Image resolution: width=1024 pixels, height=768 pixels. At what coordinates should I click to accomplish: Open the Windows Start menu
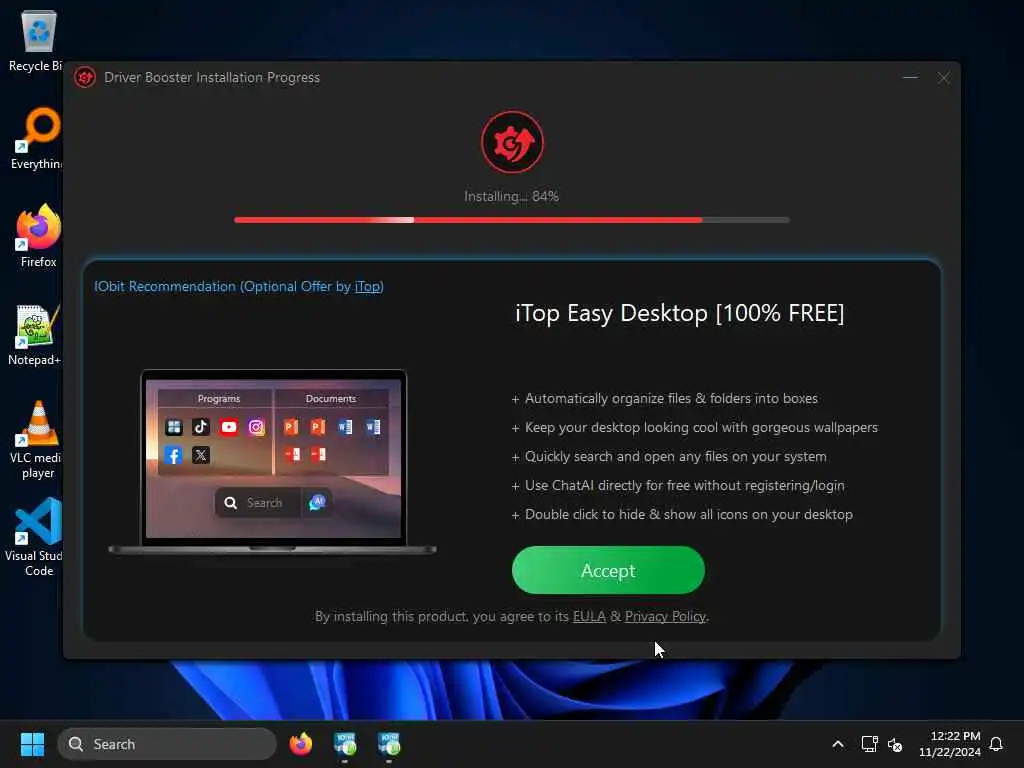[32, 744]
